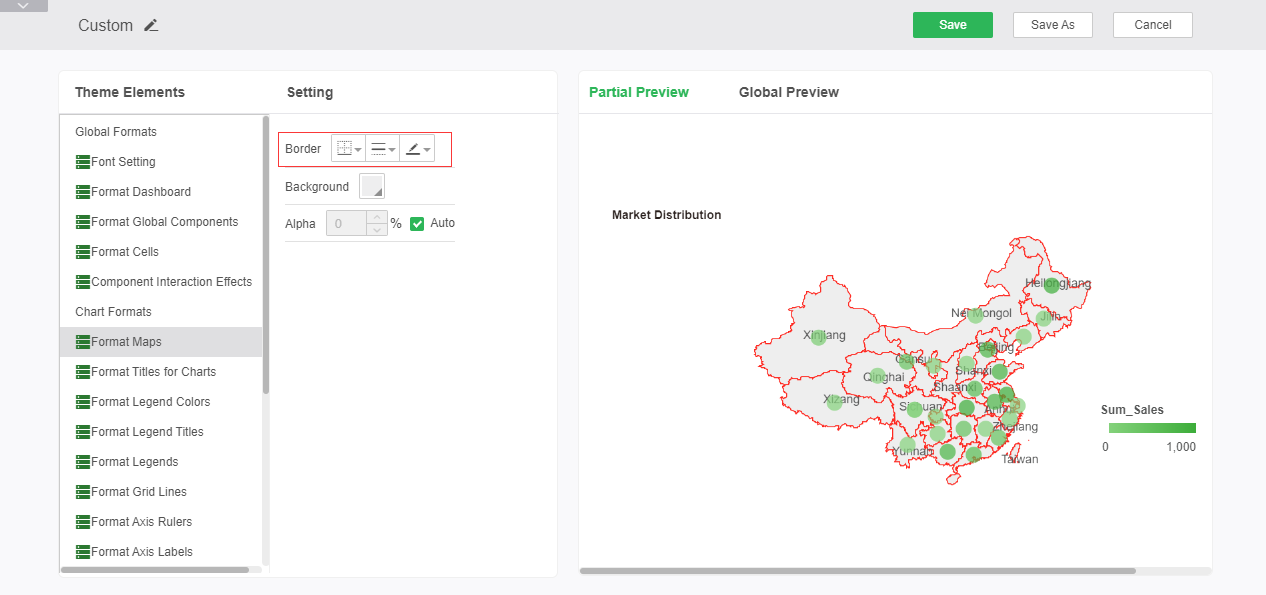
Task: Click the Save As button
Action: click(x=1052, y=25)
